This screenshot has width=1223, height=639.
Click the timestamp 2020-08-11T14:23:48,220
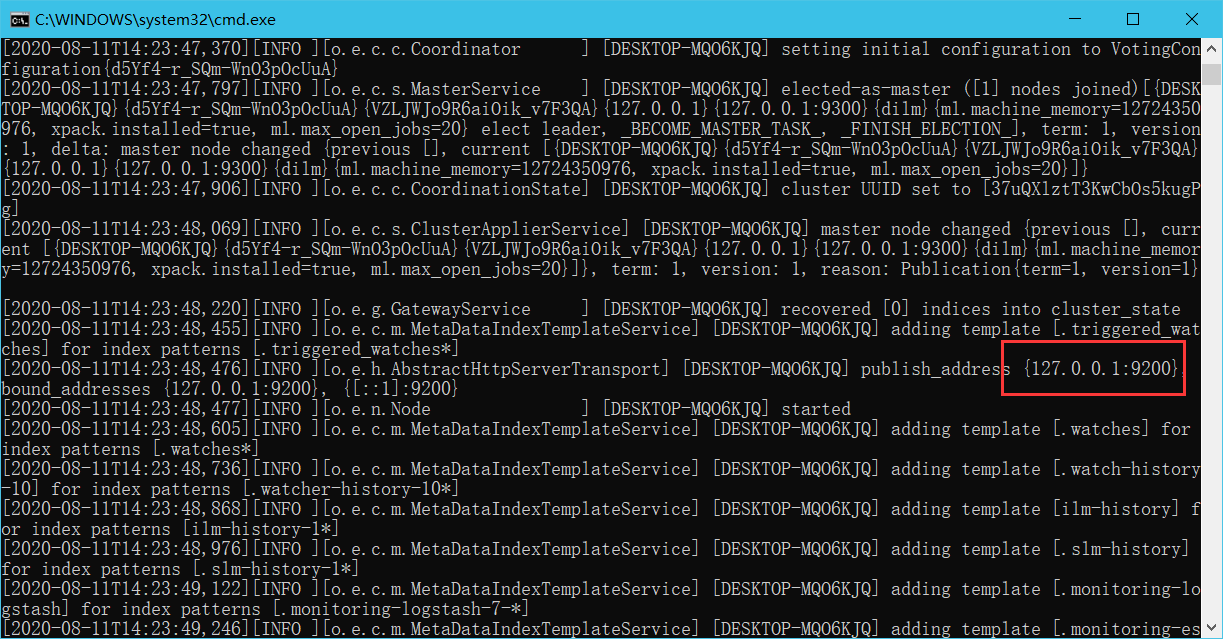[x=126, y=309]
